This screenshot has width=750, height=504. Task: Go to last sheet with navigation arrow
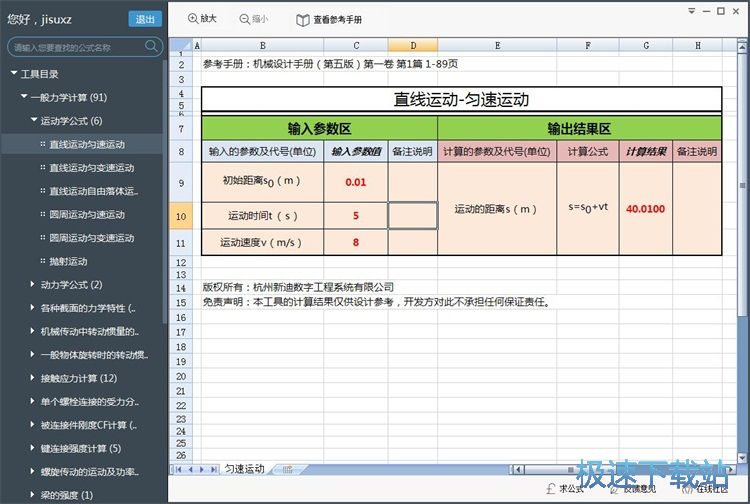(x=213, y=470)
